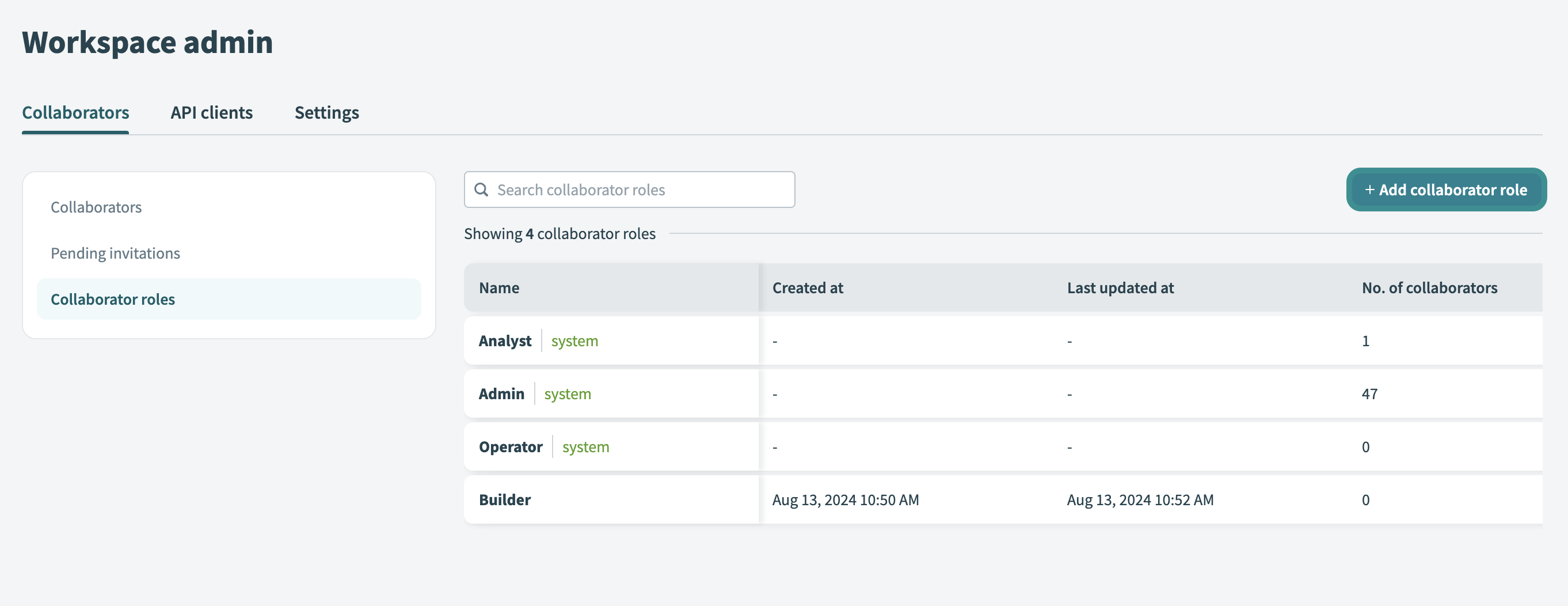Click the Workspace admin page title

click(x=147, y=43)
